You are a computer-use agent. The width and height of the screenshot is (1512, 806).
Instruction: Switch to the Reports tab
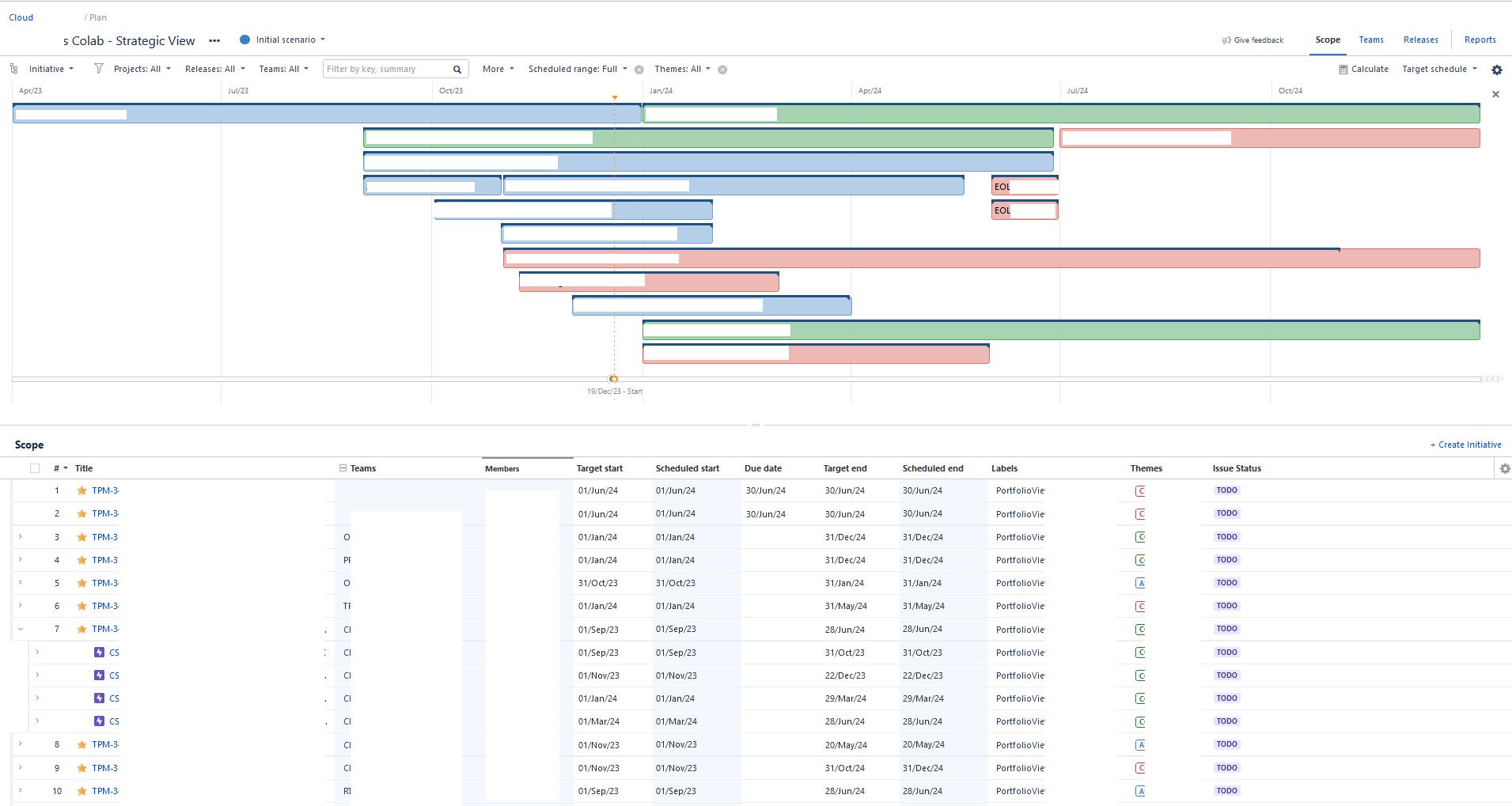[1478, 40]
